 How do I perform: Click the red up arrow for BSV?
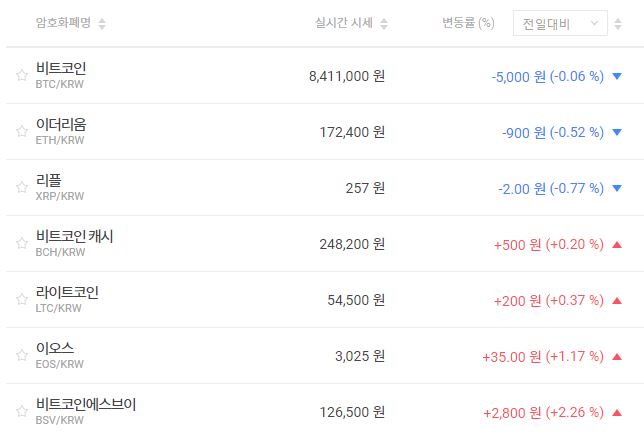tap(617, 411)
